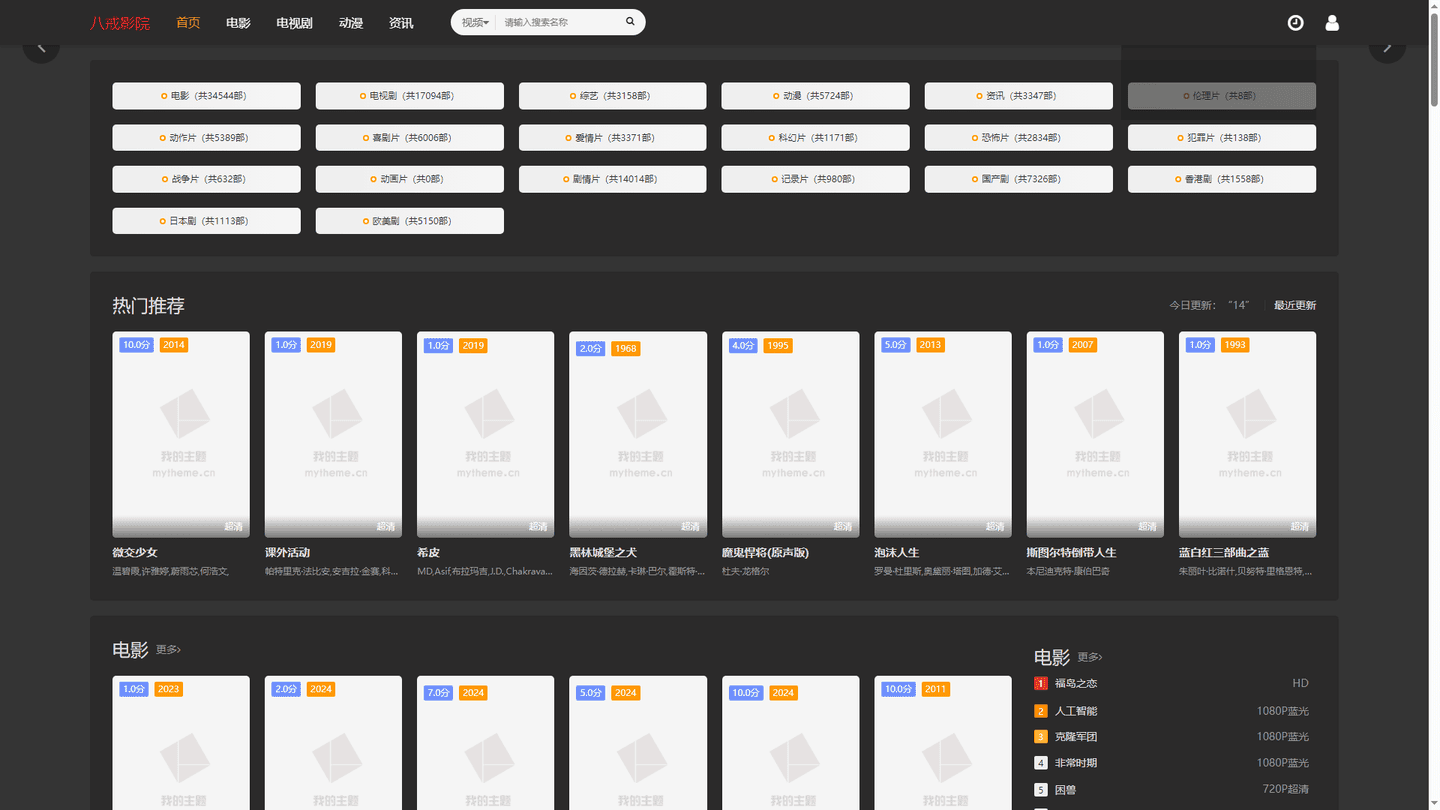Select the 首页 navigation tab

tap(188, 22)
